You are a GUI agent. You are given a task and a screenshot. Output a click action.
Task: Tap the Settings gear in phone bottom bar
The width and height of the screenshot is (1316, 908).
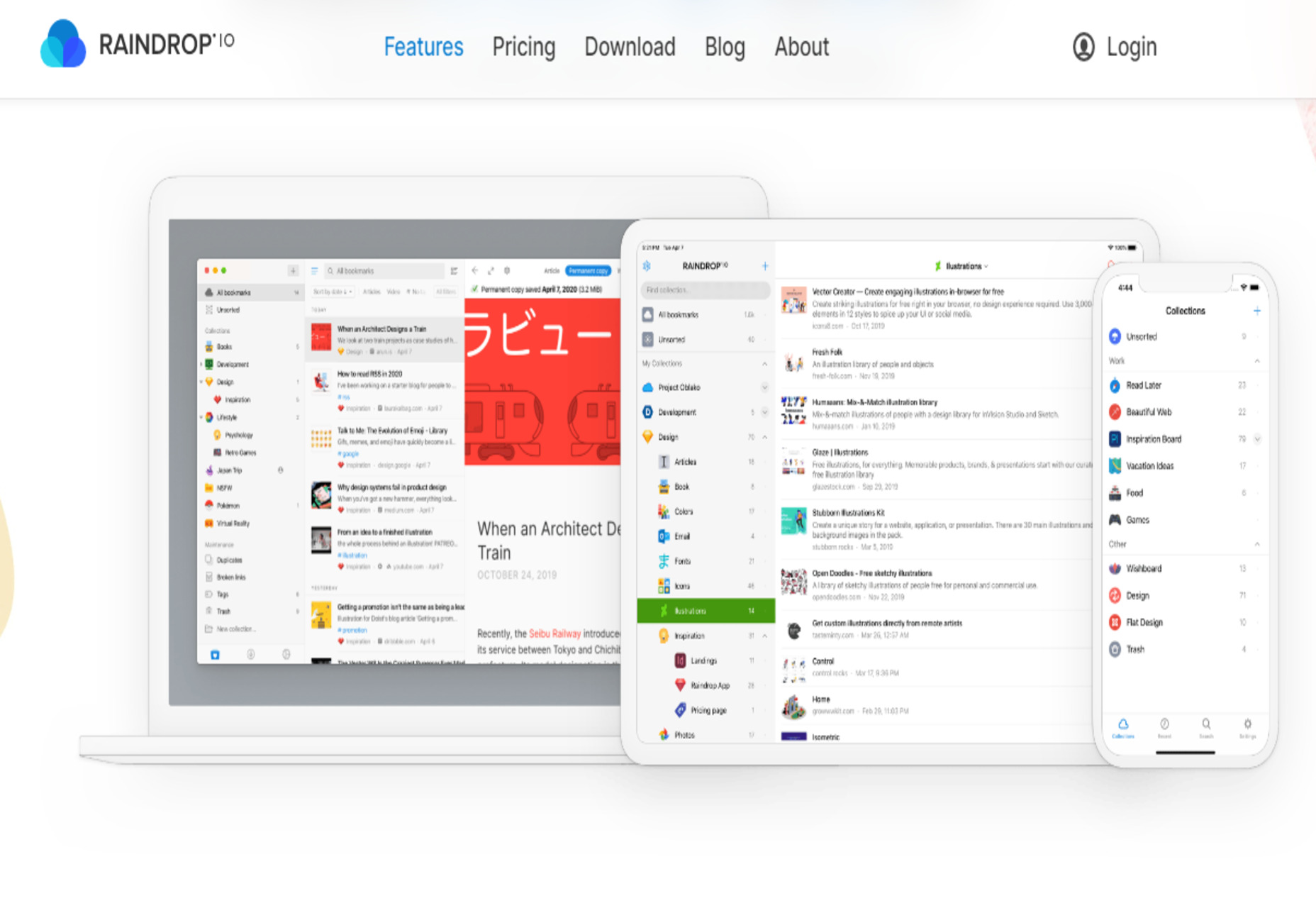point(1247,725)
